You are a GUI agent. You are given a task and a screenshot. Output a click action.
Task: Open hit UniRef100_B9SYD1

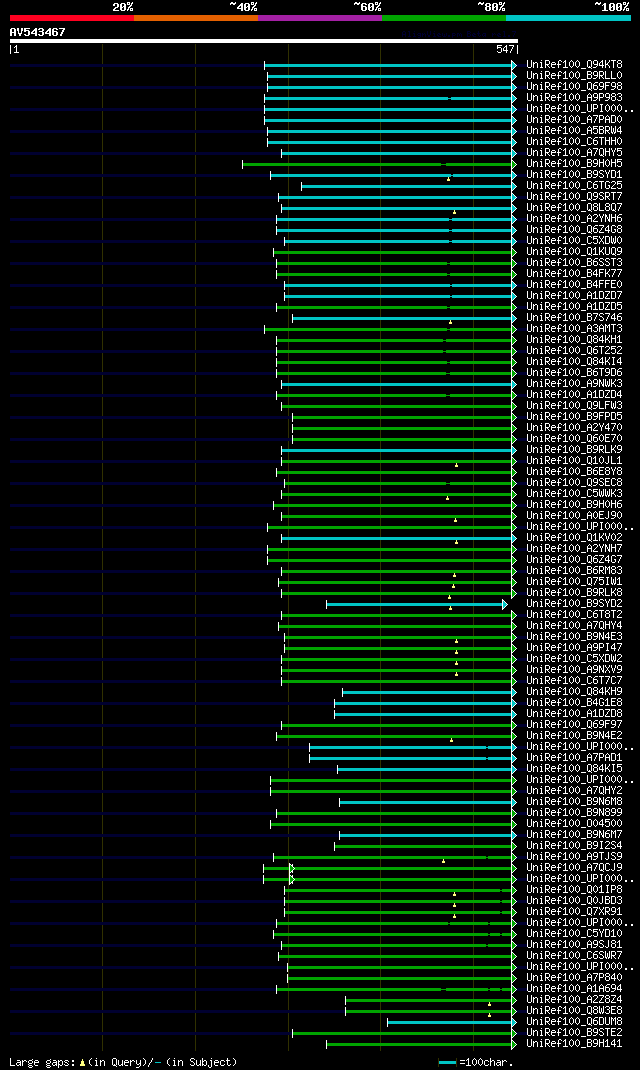click(x=574, y=175)
